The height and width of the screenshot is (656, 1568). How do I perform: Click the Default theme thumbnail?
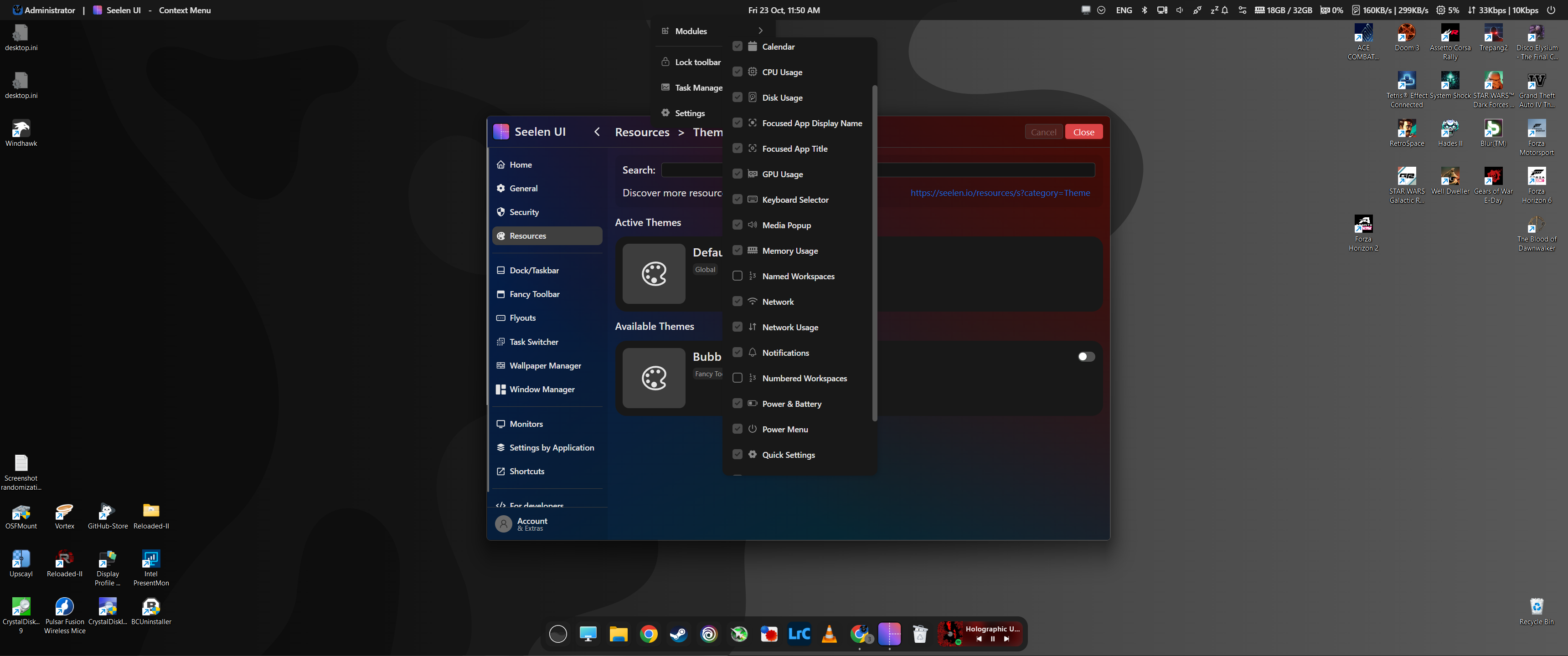[654, 274]
